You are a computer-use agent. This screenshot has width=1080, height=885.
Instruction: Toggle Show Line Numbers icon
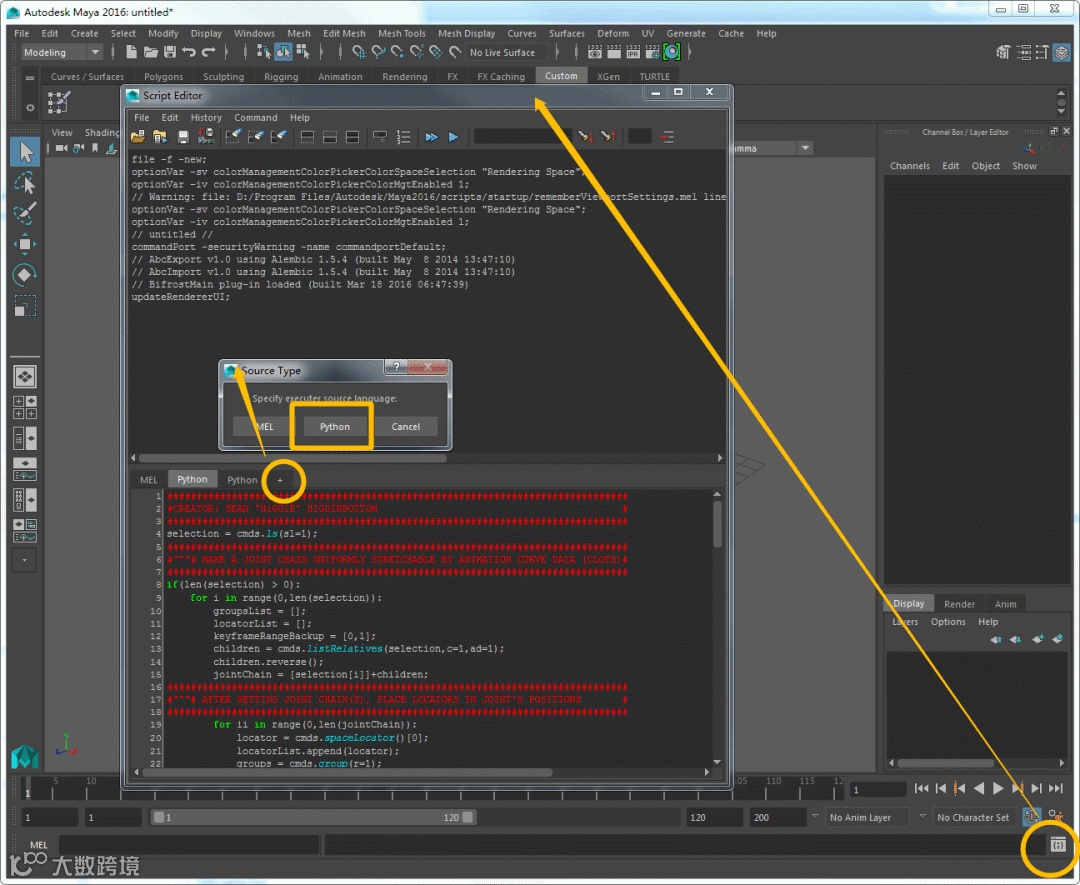pos(403,137)
